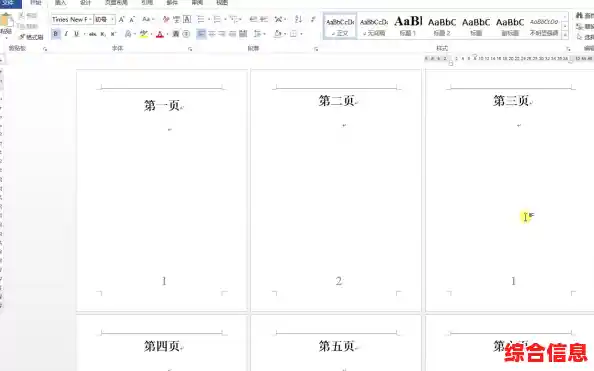
Task: Open the highlight color dropdown arrow
Action: click(151, 34)
